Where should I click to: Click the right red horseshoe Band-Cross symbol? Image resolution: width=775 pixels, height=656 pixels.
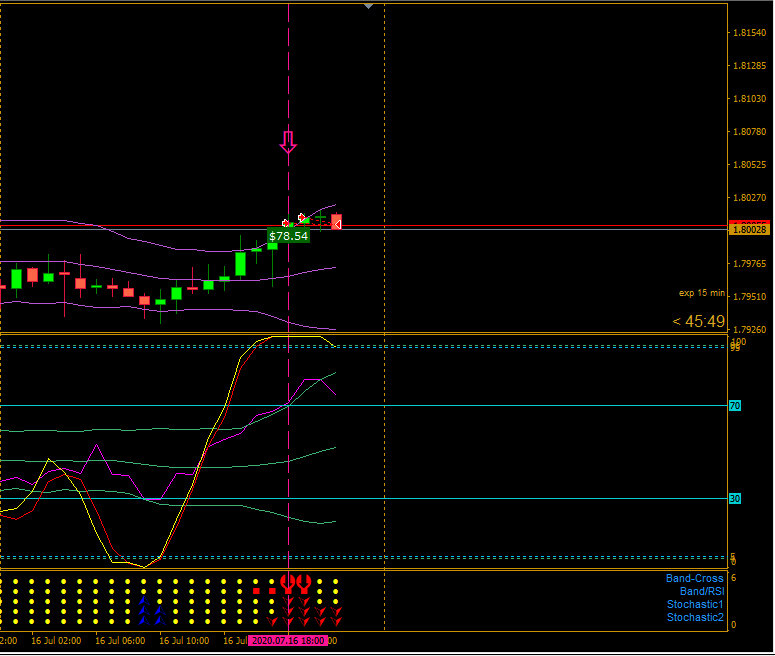click(304, 581)
